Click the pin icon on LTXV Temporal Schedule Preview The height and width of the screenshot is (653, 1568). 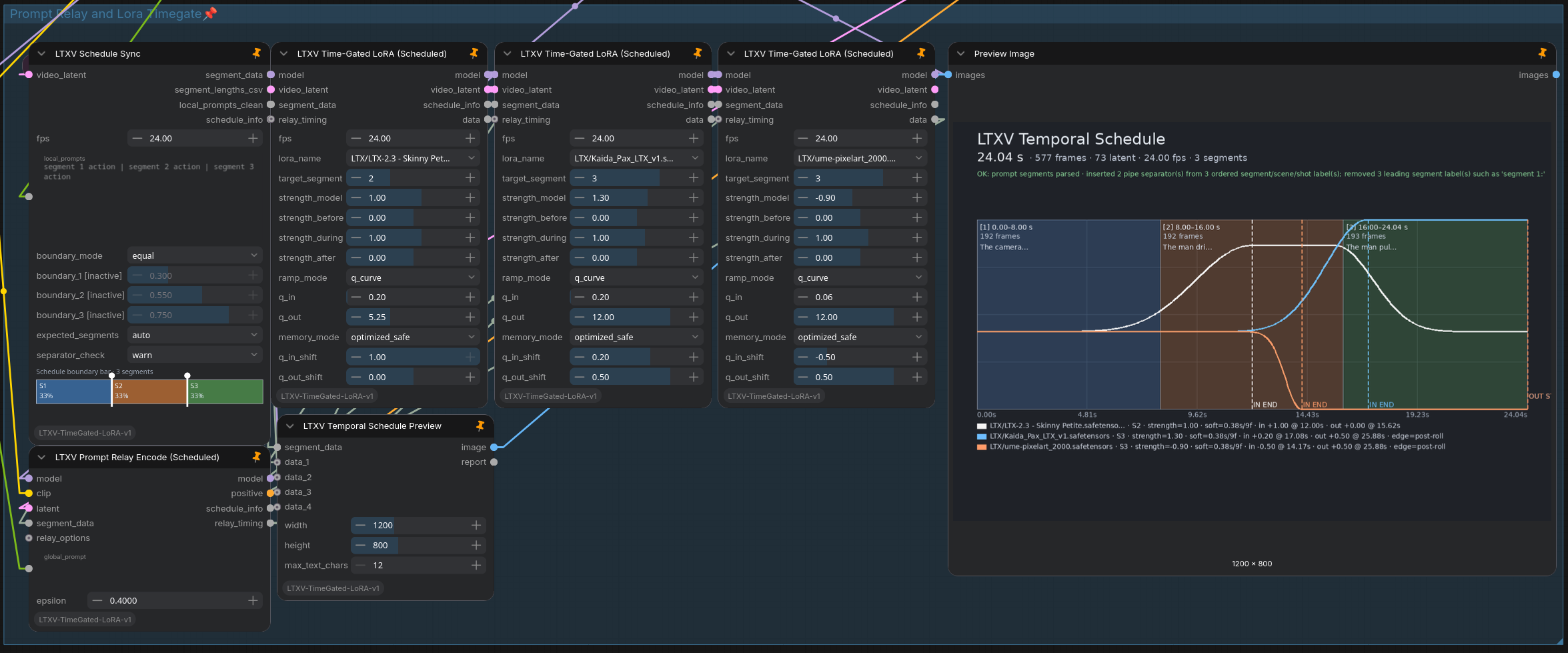tap(480, 426)
